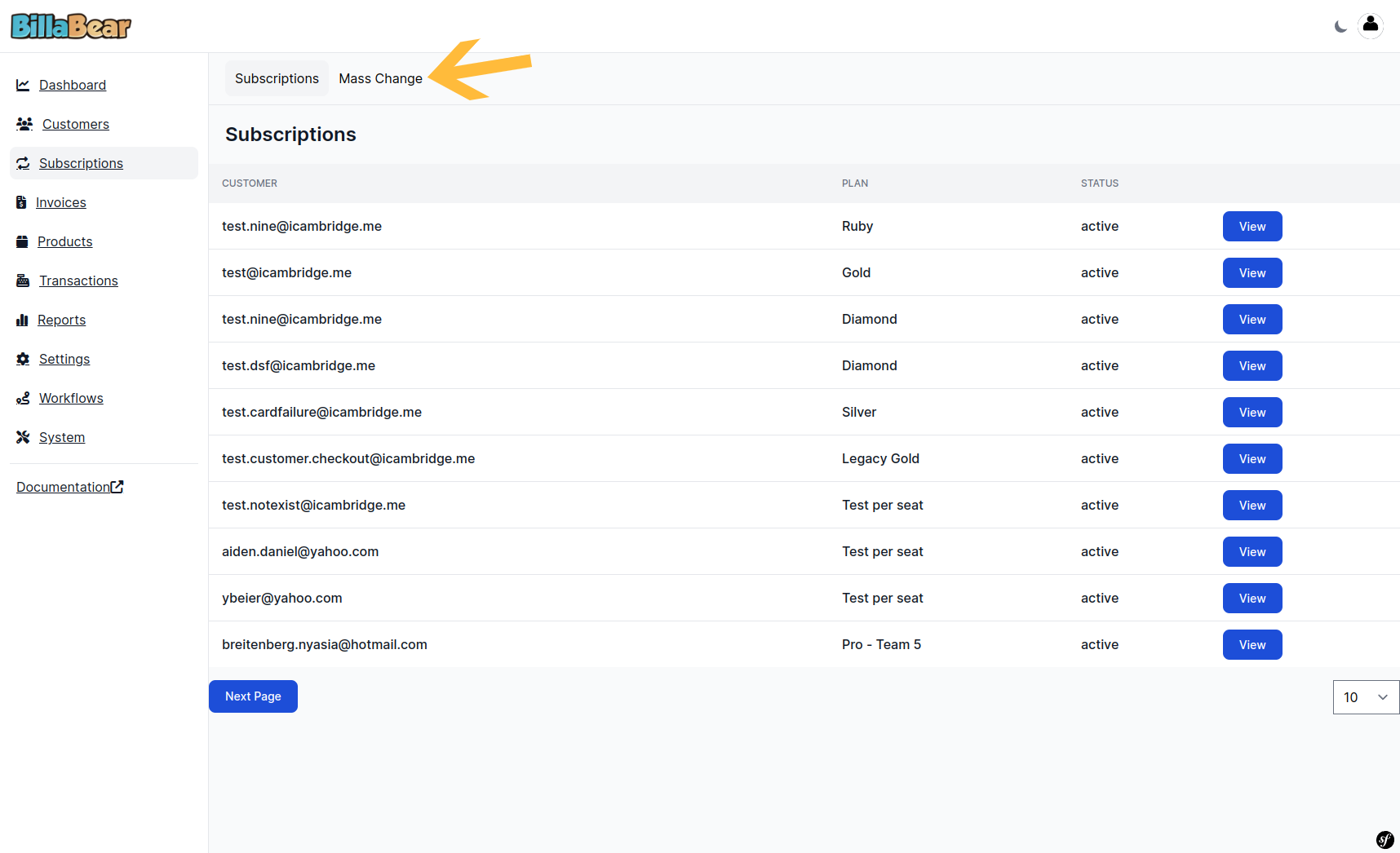Viewport: 1400px width, 853px height.
Task: Click the Customers people icon
Action: (x=24, y=124)
